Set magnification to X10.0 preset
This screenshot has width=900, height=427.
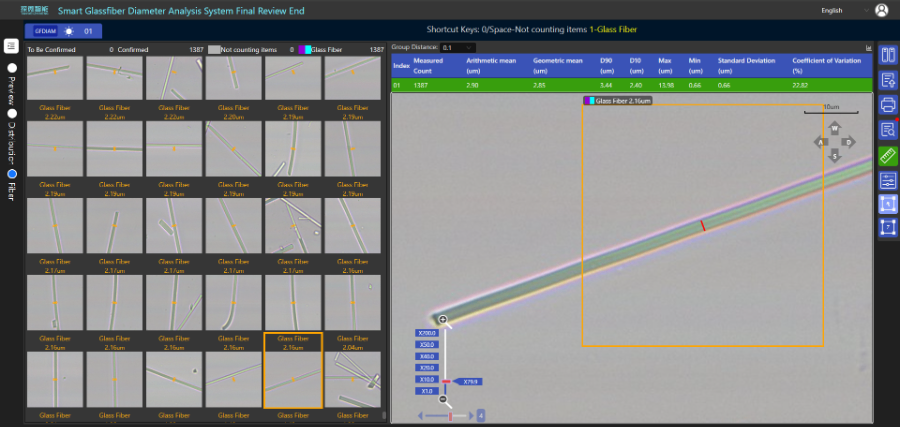pos(427,380)
